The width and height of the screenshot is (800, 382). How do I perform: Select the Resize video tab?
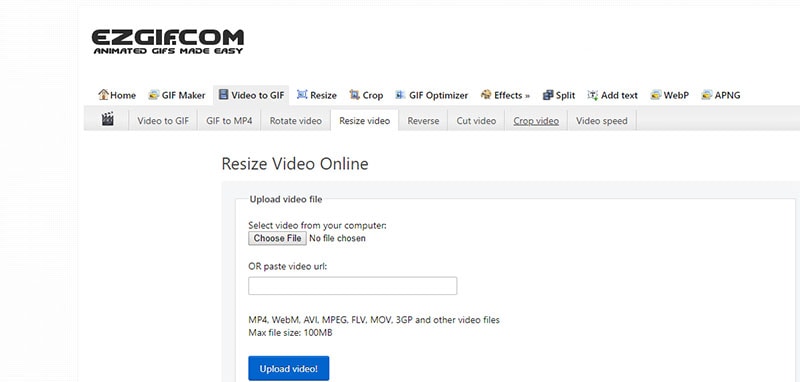click(x=364, y=121)
